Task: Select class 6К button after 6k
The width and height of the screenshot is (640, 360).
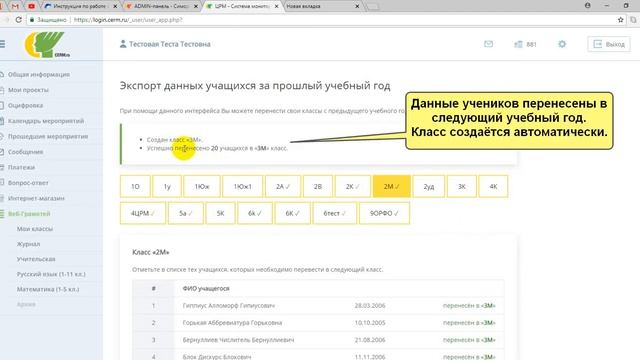Action: pos(292,213)
